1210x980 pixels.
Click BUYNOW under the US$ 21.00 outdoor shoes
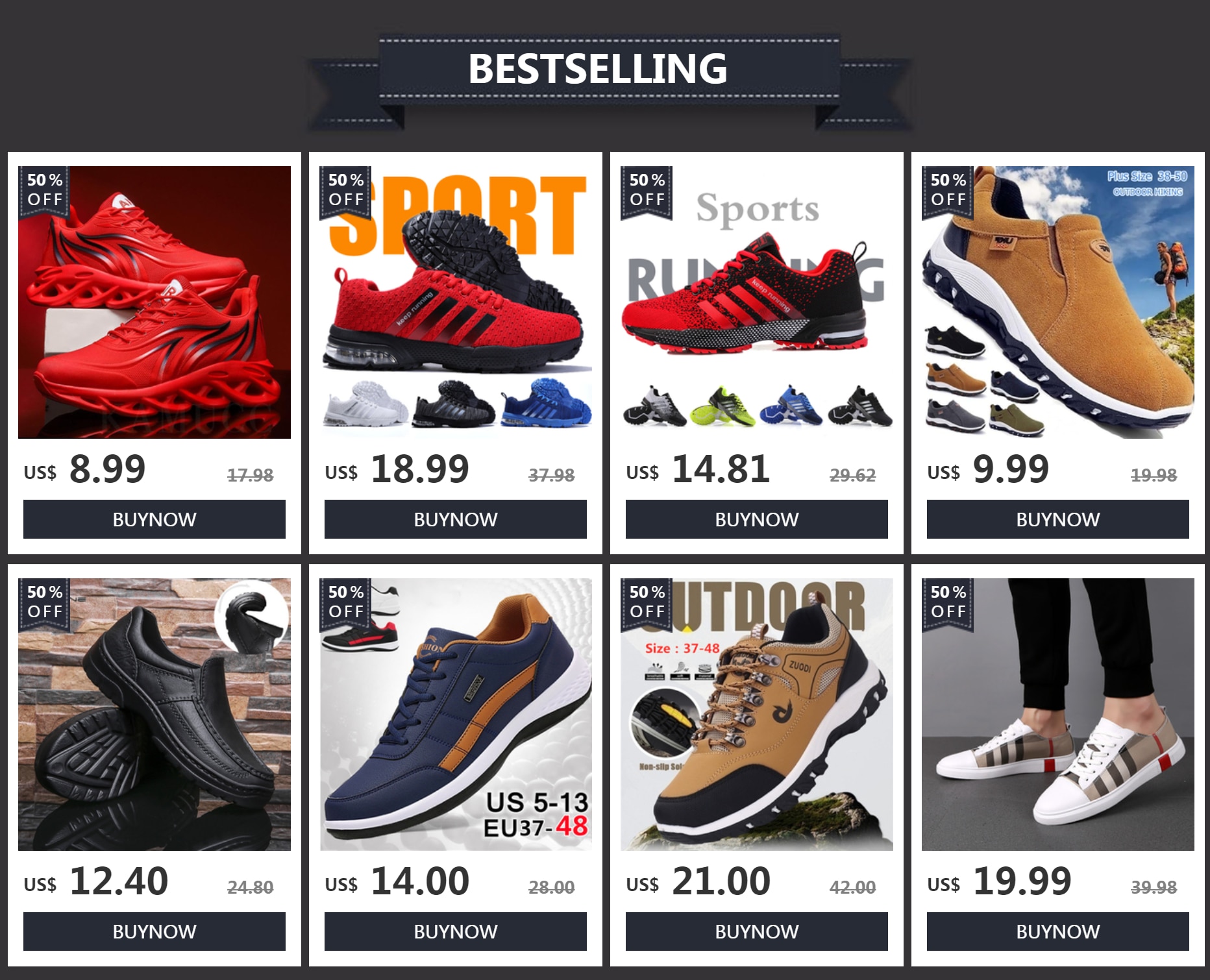tap(757, 931)
